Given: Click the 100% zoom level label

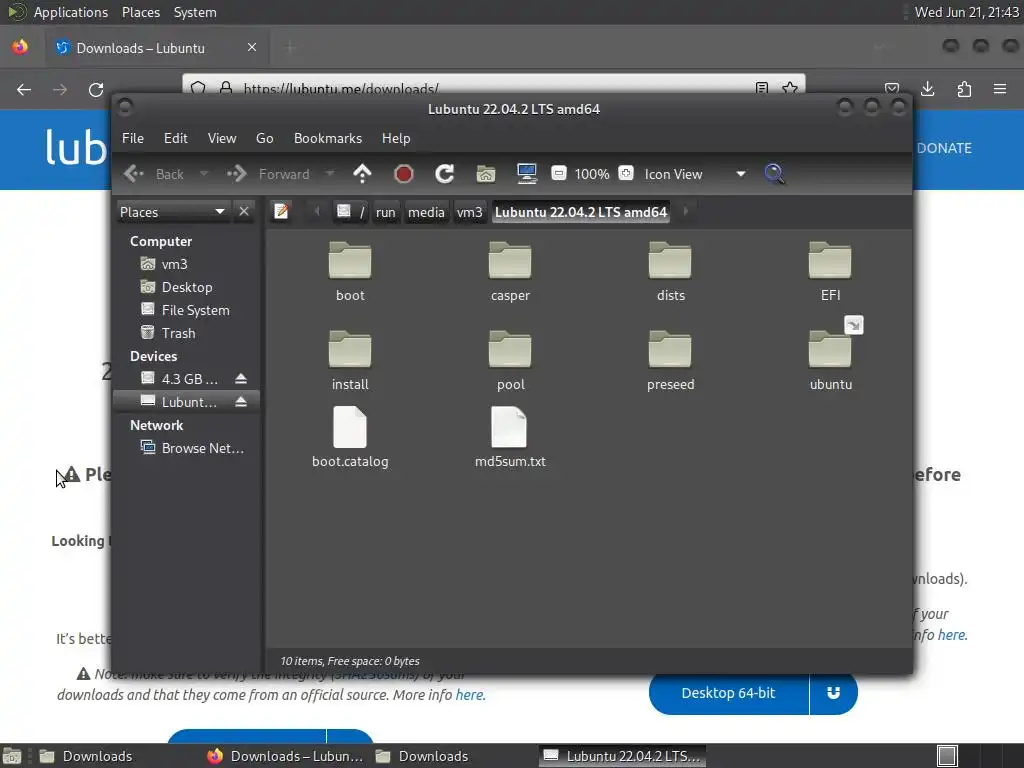Looking at the screenshot, I should pos(592,174).
